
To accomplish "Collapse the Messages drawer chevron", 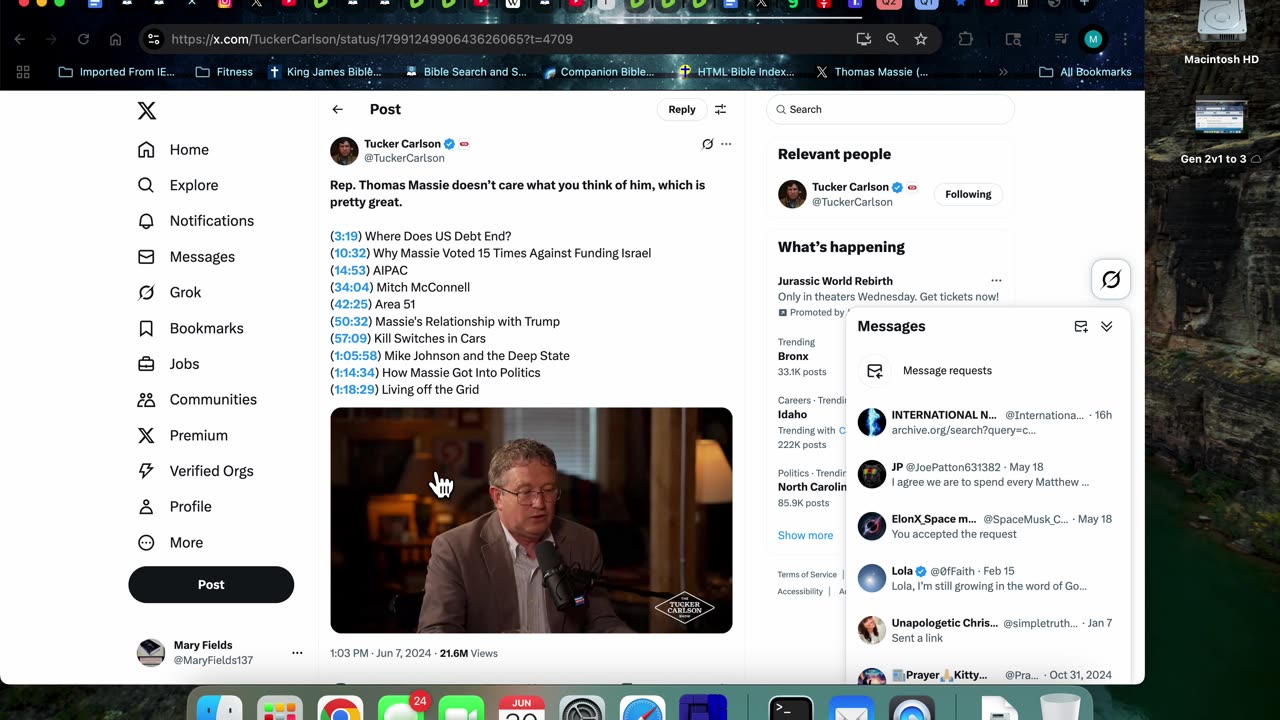I will [x=1107, y=327].
